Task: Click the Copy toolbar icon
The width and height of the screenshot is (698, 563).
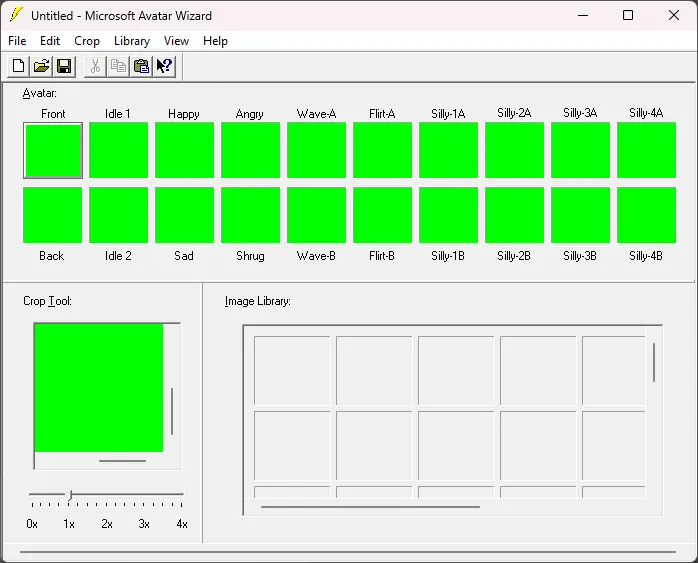Action: pos(118,66)
